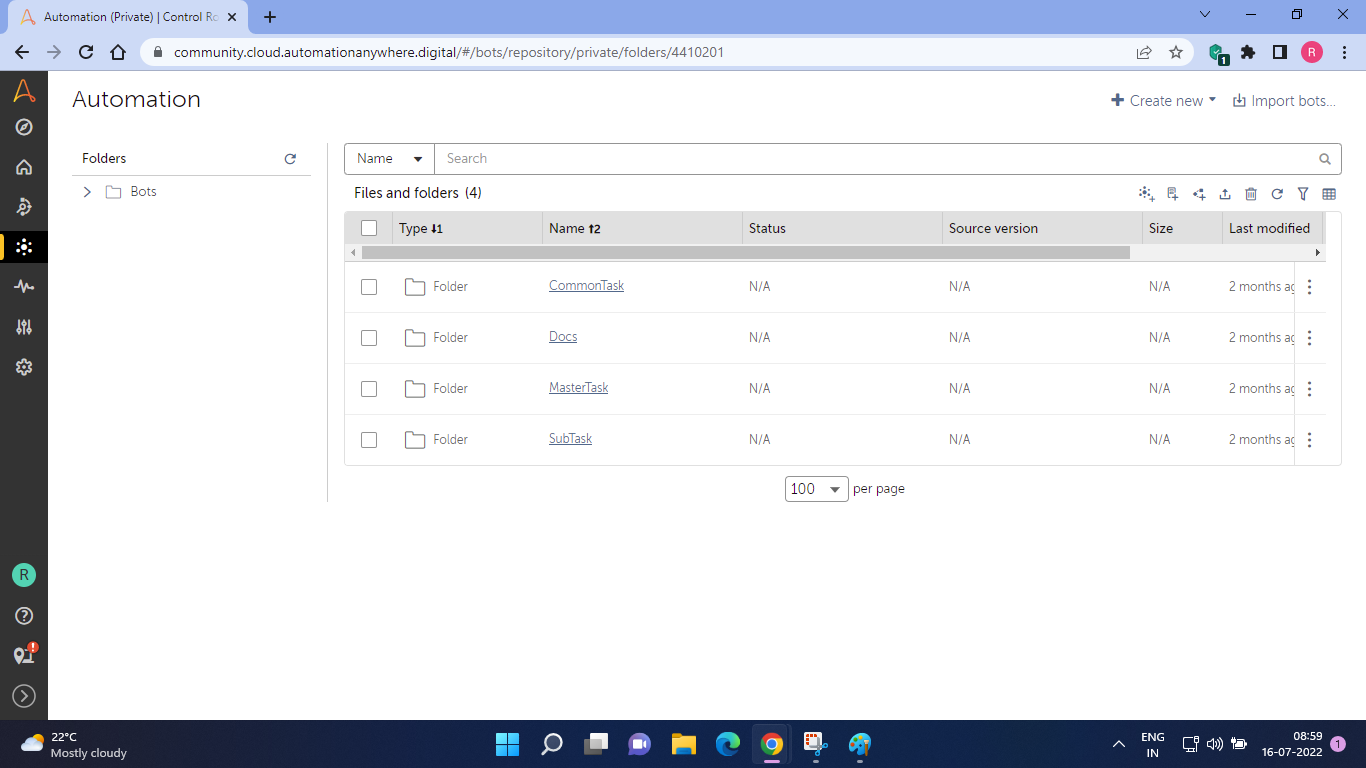The height and width of the screenshot is (768, 1366).
Task: Expand the Bots folder tree node
Action: click(87, 192)
